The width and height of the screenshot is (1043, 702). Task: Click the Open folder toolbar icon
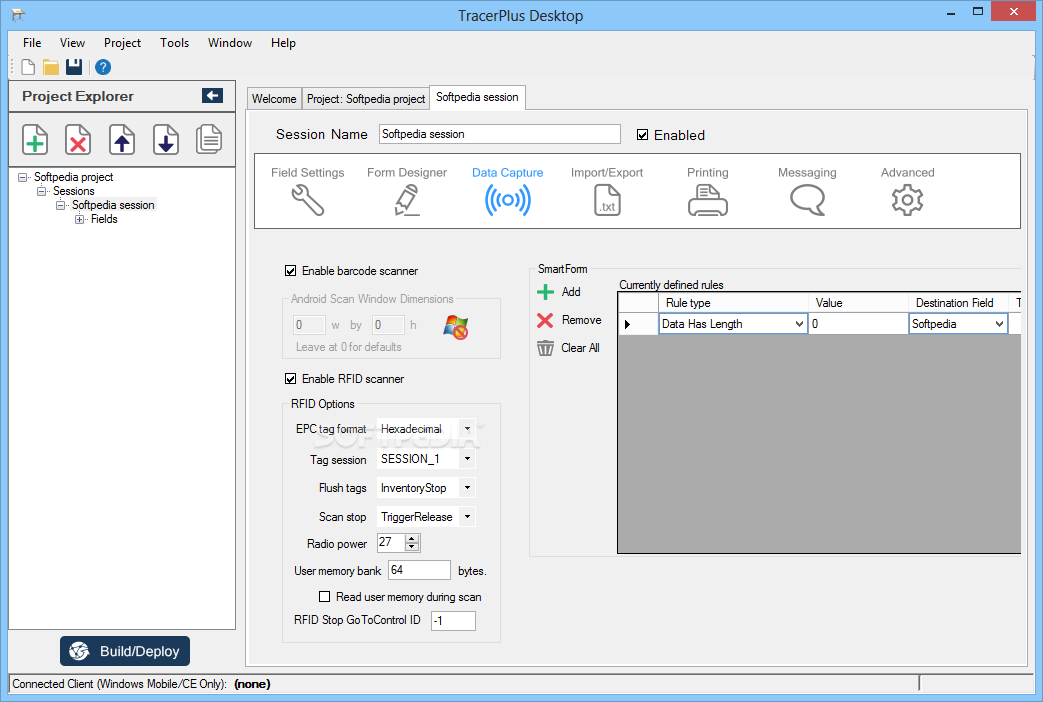51,67
